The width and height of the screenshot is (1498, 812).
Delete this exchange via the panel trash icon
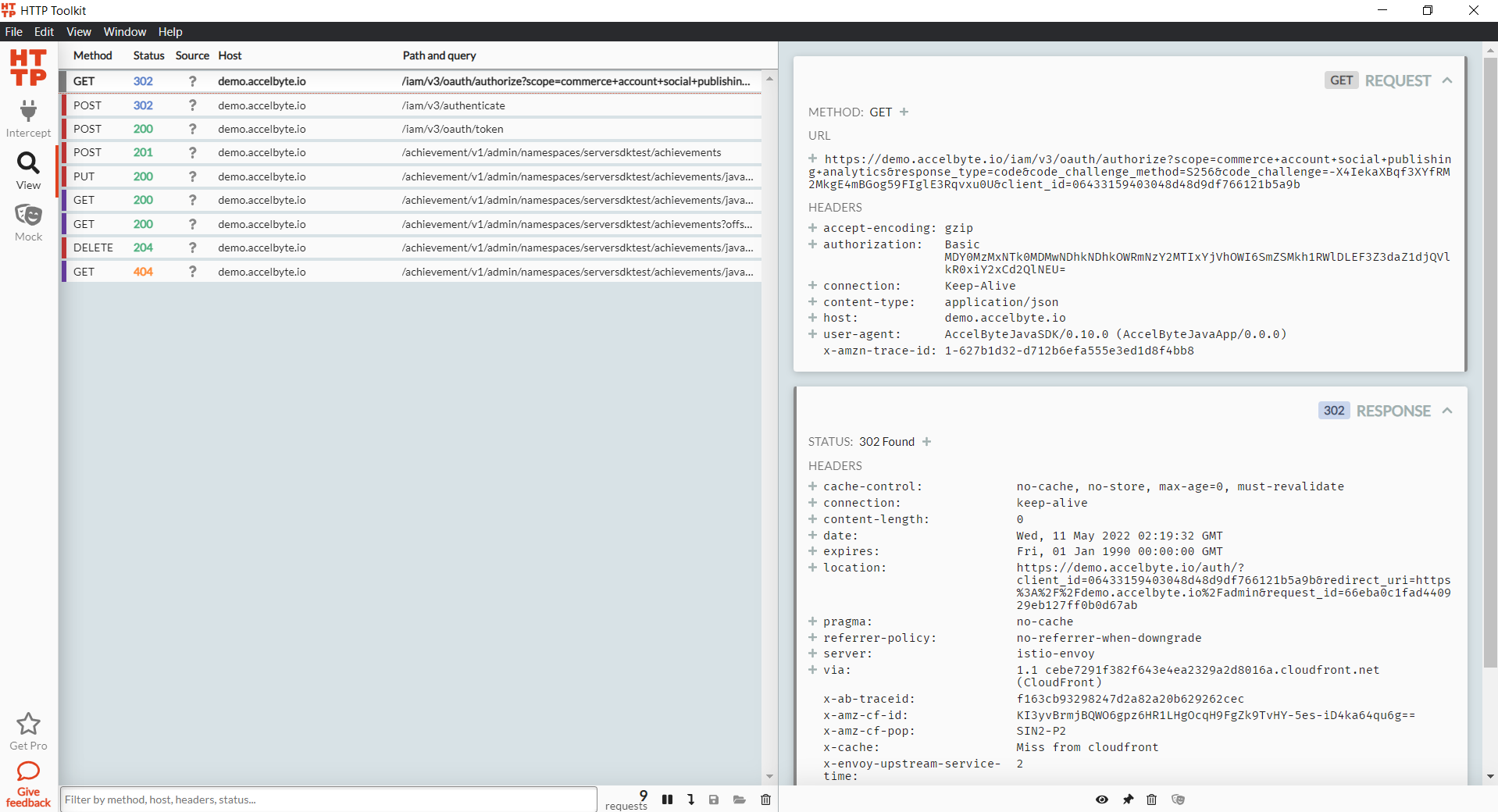(x=1151, y=800)
